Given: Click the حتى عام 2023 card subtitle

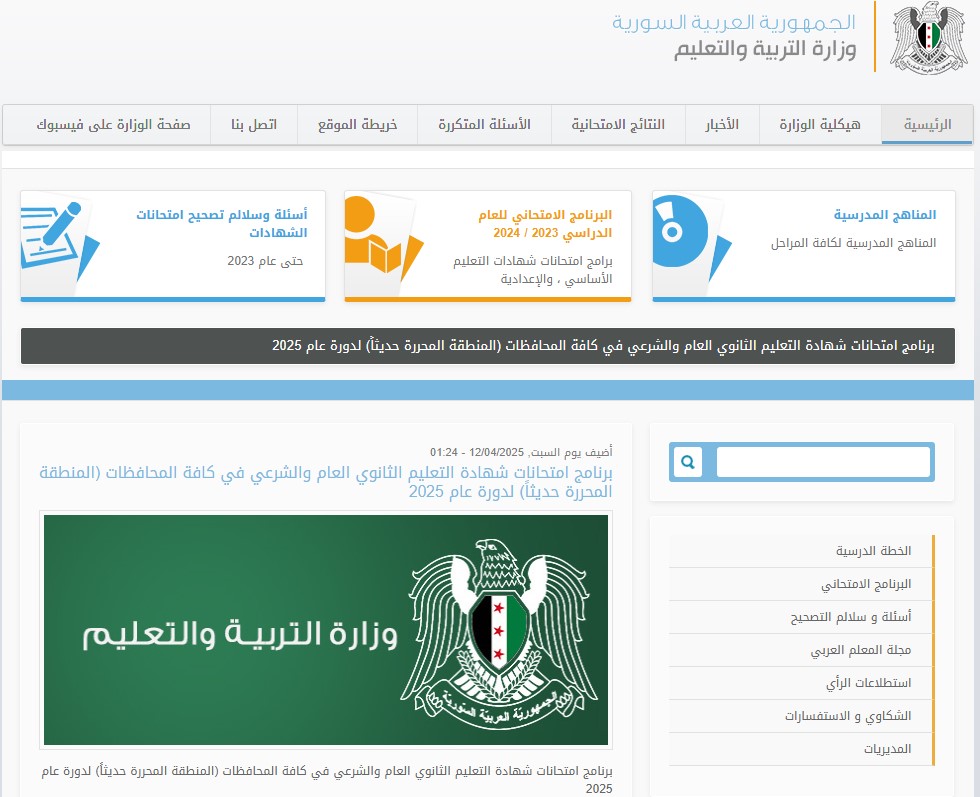Looking at the screenshot, I should pos(265,261).
